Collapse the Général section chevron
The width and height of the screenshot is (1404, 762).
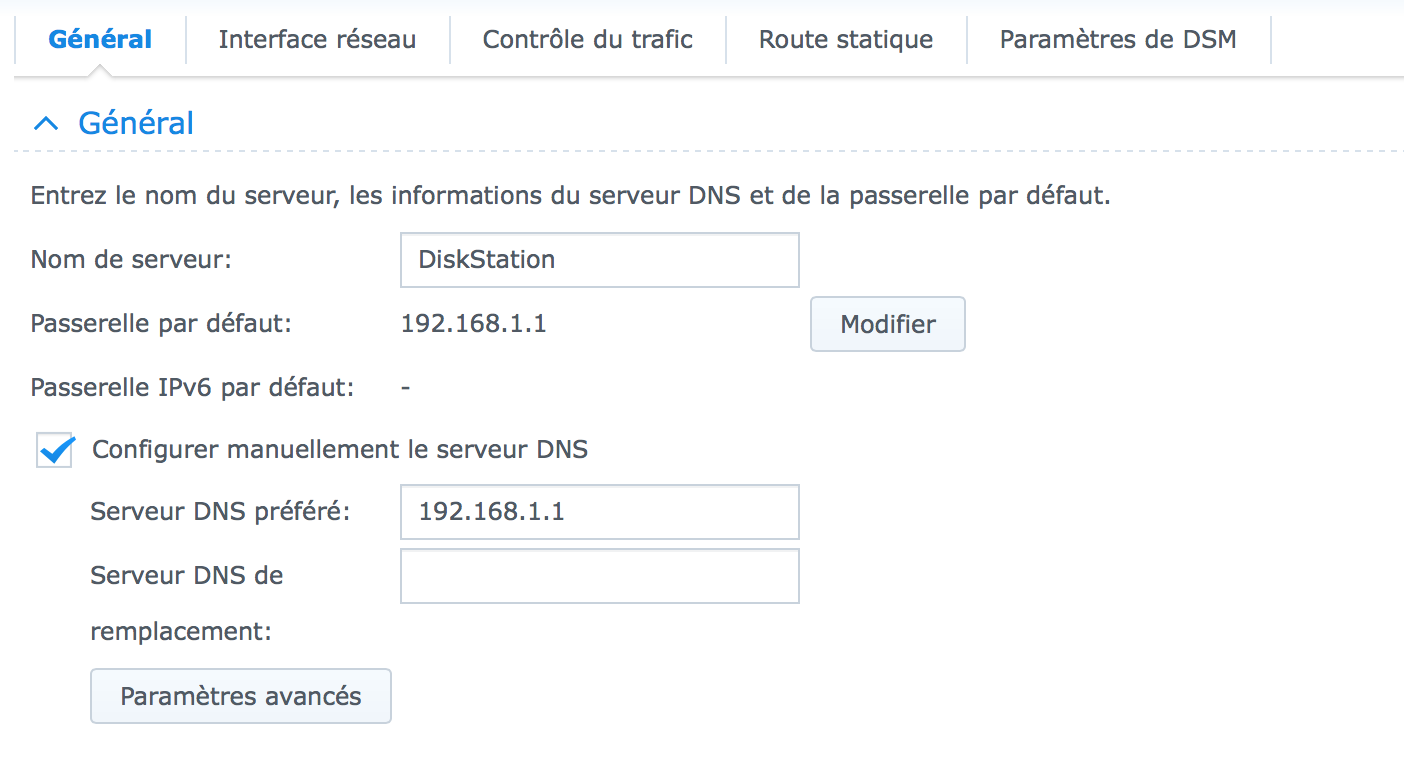click(x=45, y=123)
